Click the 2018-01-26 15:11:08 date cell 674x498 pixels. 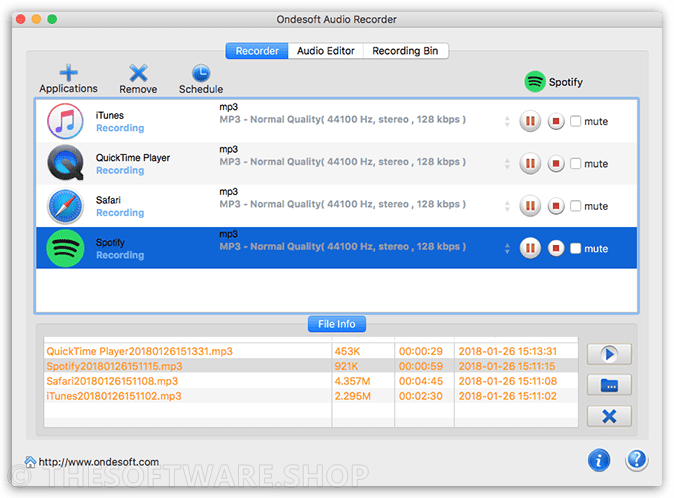click(x=508, y=381)
